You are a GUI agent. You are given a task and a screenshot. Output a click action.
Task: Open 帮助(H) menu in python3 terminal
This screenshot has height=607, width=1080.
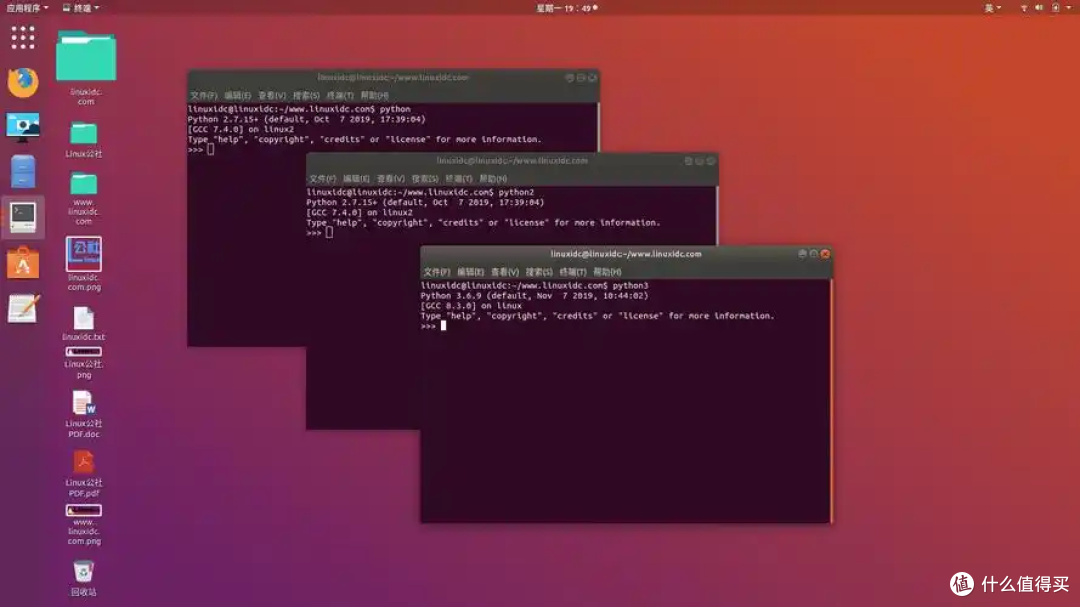point(607,271)
